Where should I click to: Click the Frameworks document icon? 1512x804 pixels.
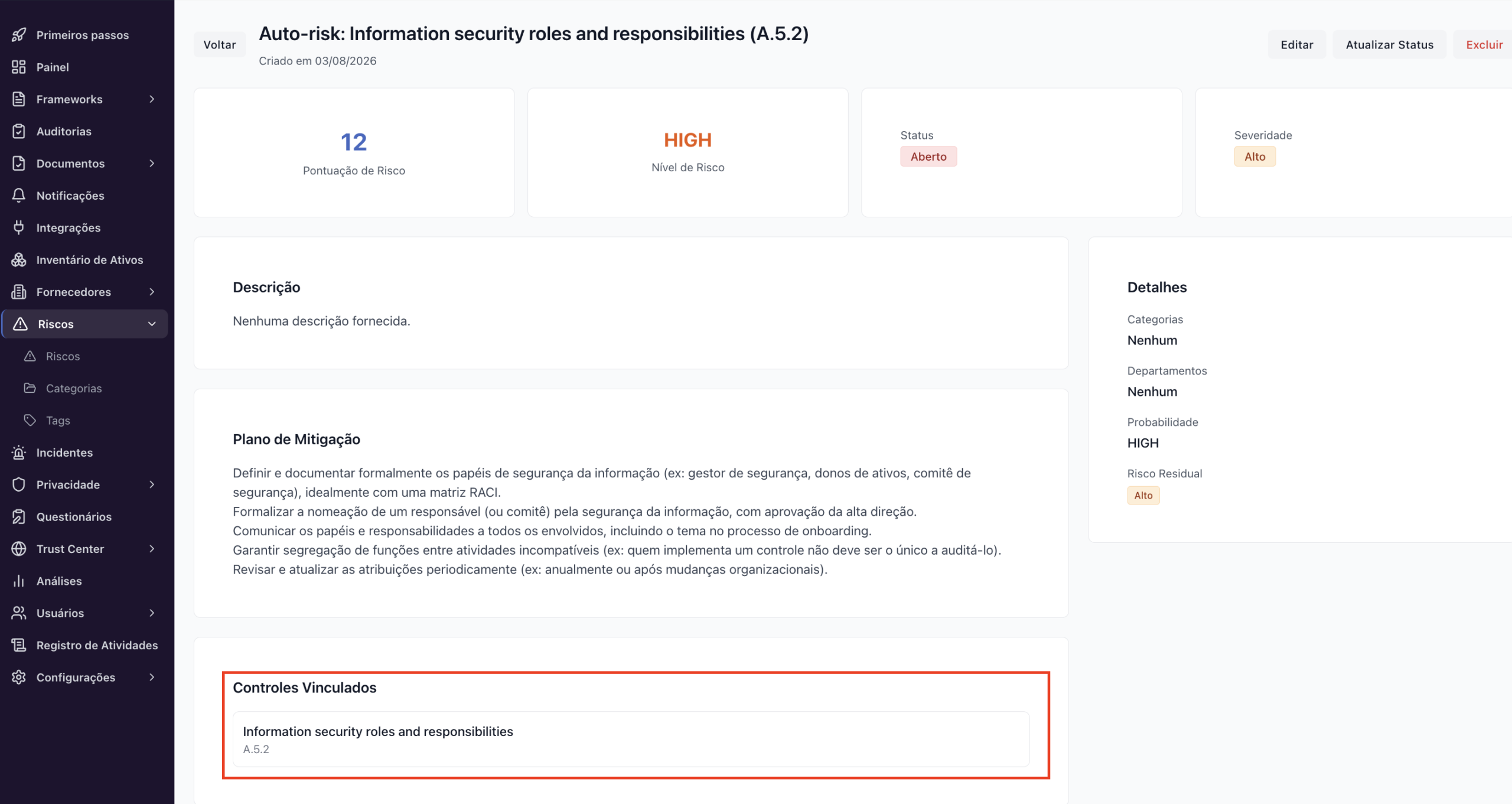point(19,99)
